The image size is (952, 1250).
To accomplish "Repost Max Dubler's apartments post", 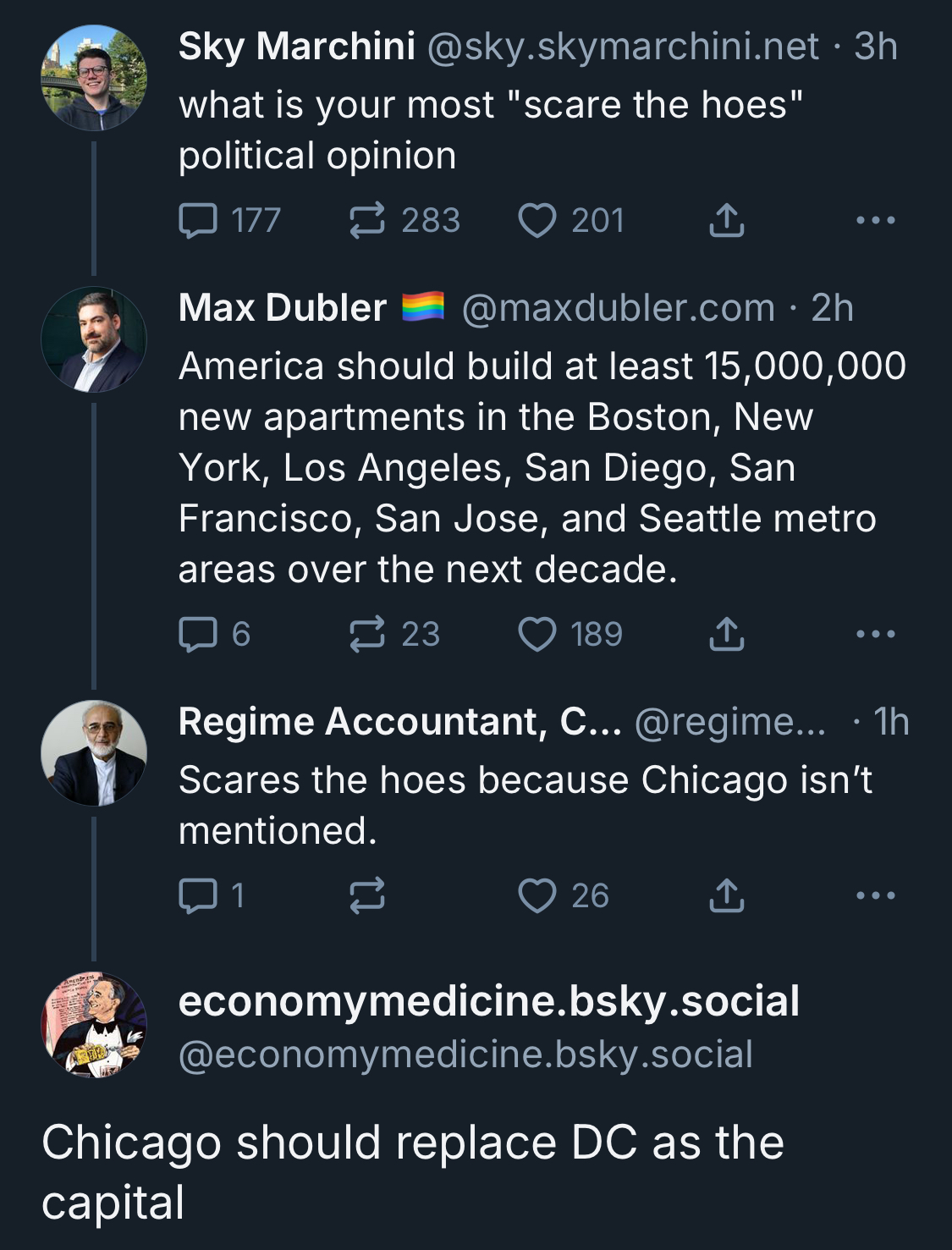I will [x=367, y=634].
